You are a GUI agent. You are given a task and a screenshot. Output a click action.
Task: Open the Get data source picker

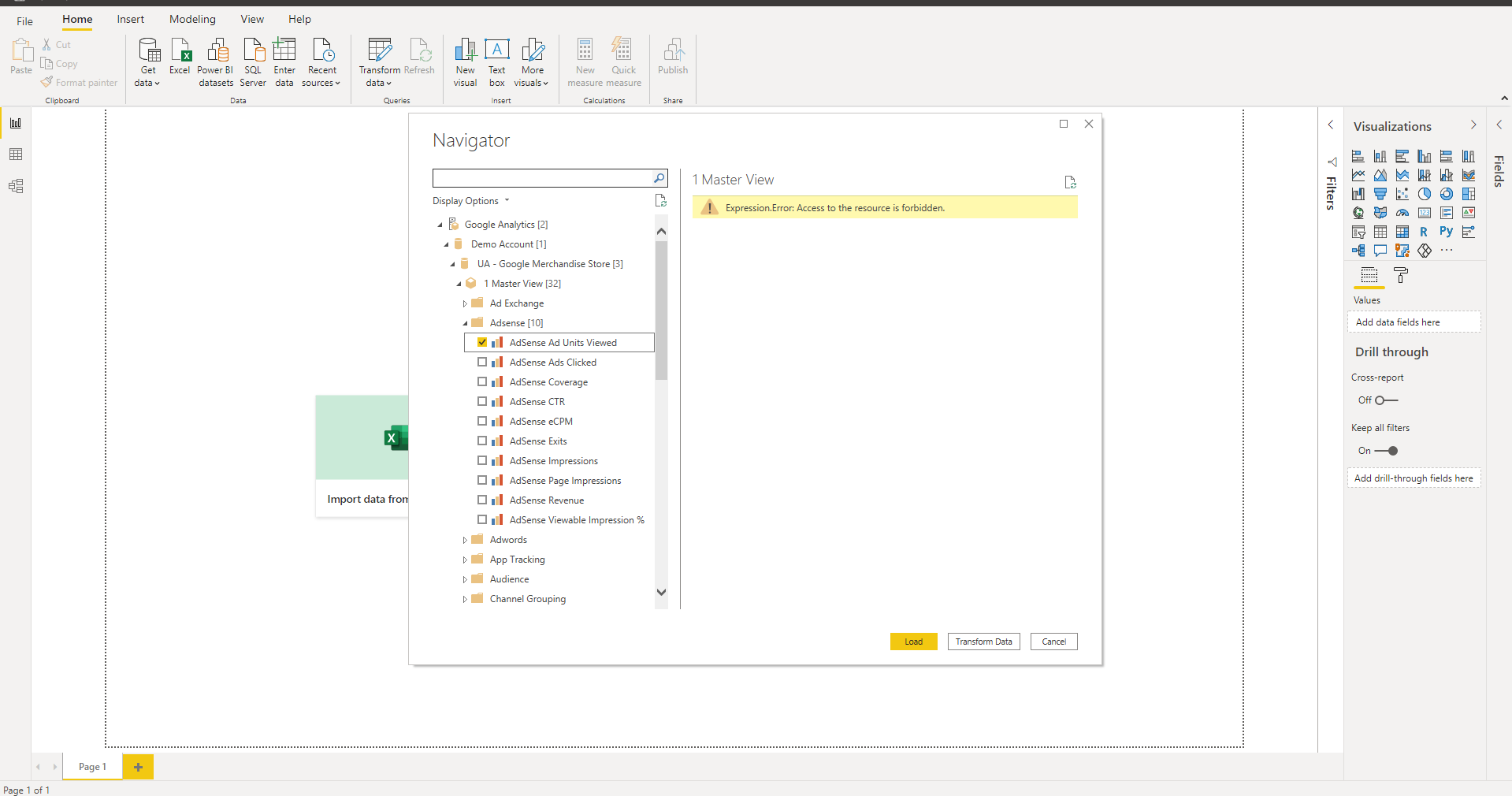(x=148, y=61)
